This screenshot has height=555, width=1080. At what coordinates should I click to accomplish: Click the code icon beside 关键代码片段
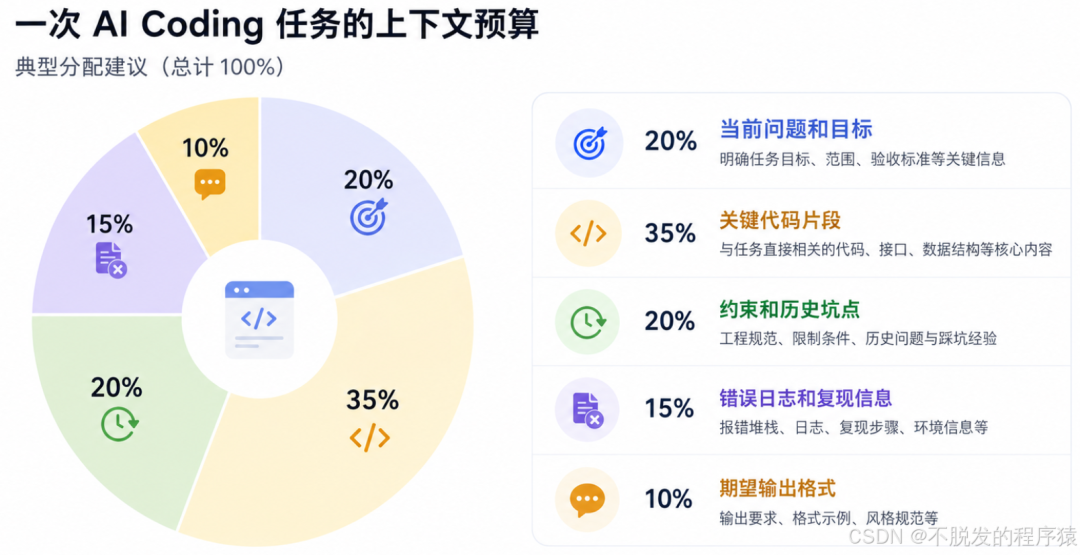[588, 233]
